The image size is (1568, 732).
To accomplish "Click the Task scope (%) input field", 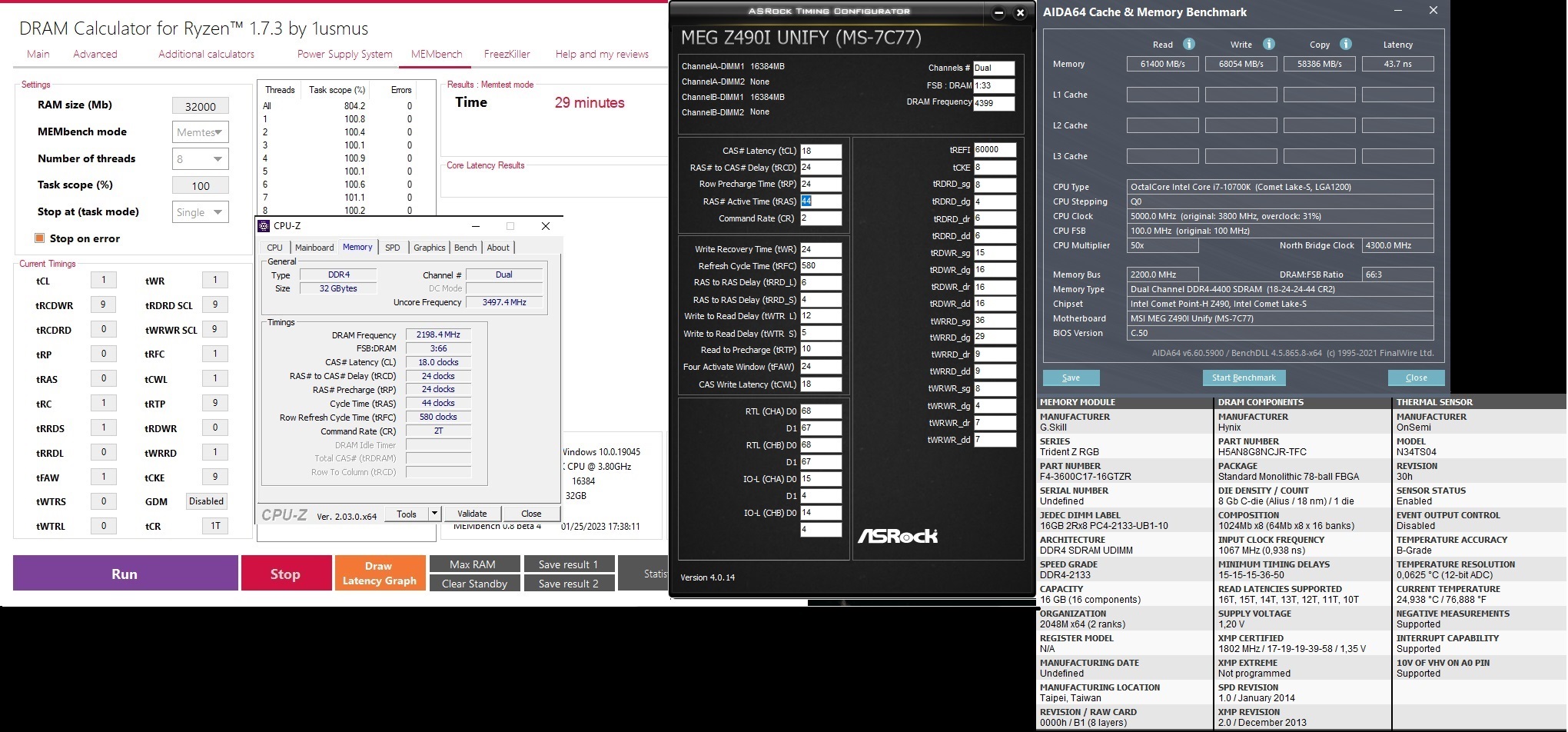I will point(201,185).
